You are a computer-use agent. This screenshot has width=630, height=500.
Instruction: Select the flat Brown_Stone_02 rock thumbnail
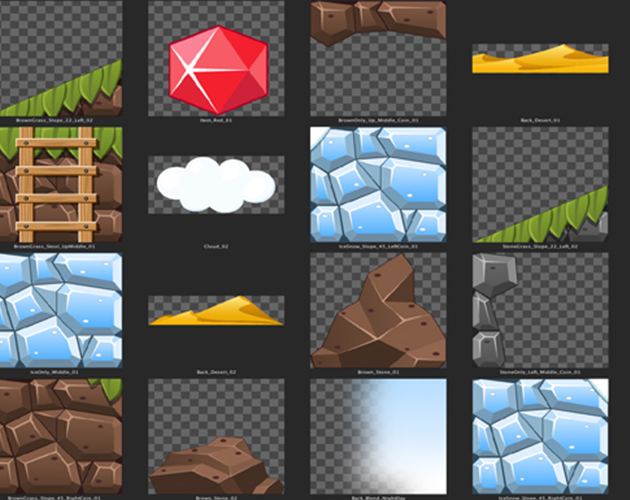pyautogui.click(x=216, y=436)
